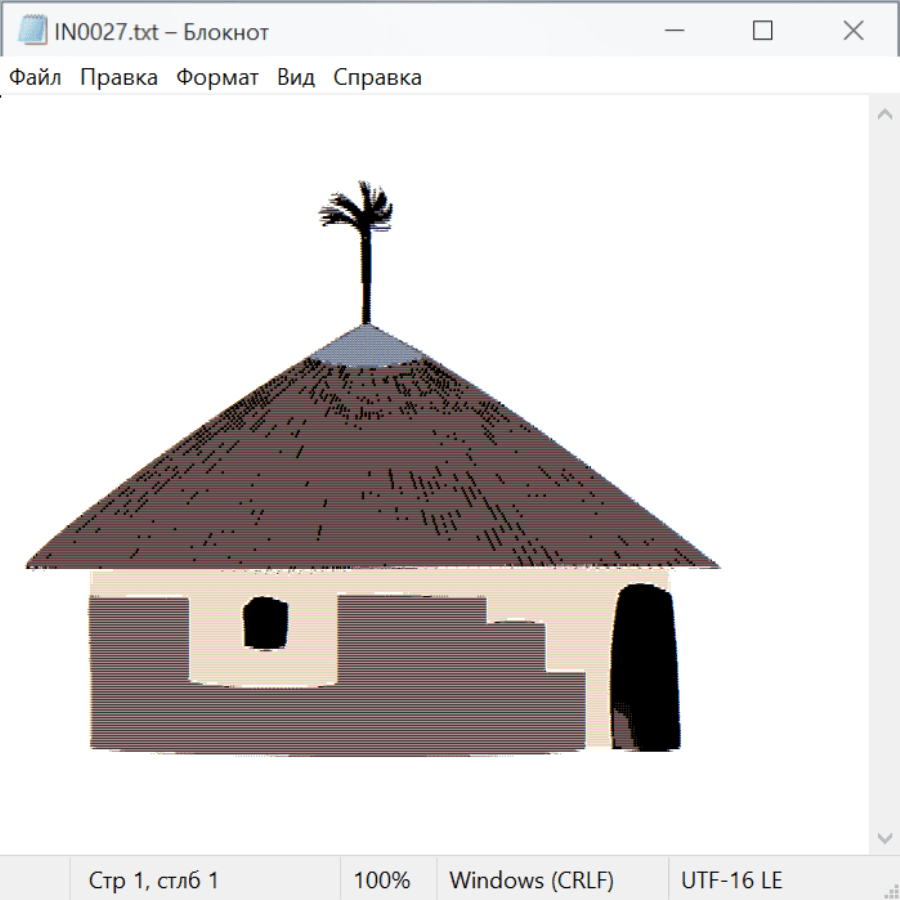The image size is (900, 900).
Task: Click the scroll up arrow
Action: [884, 115]
